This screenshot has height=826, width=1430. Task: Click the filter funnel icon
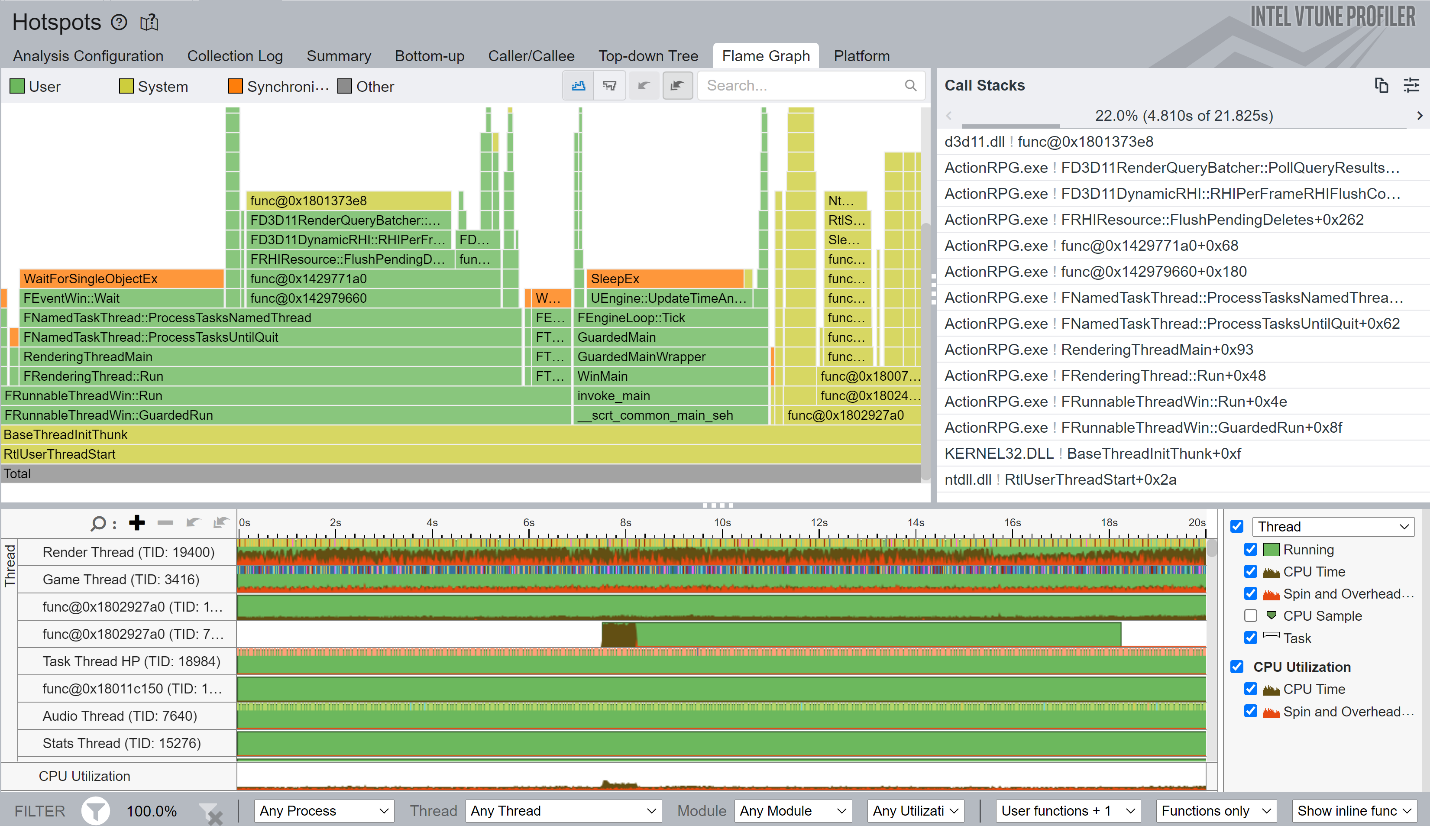[x=95, y=811]
